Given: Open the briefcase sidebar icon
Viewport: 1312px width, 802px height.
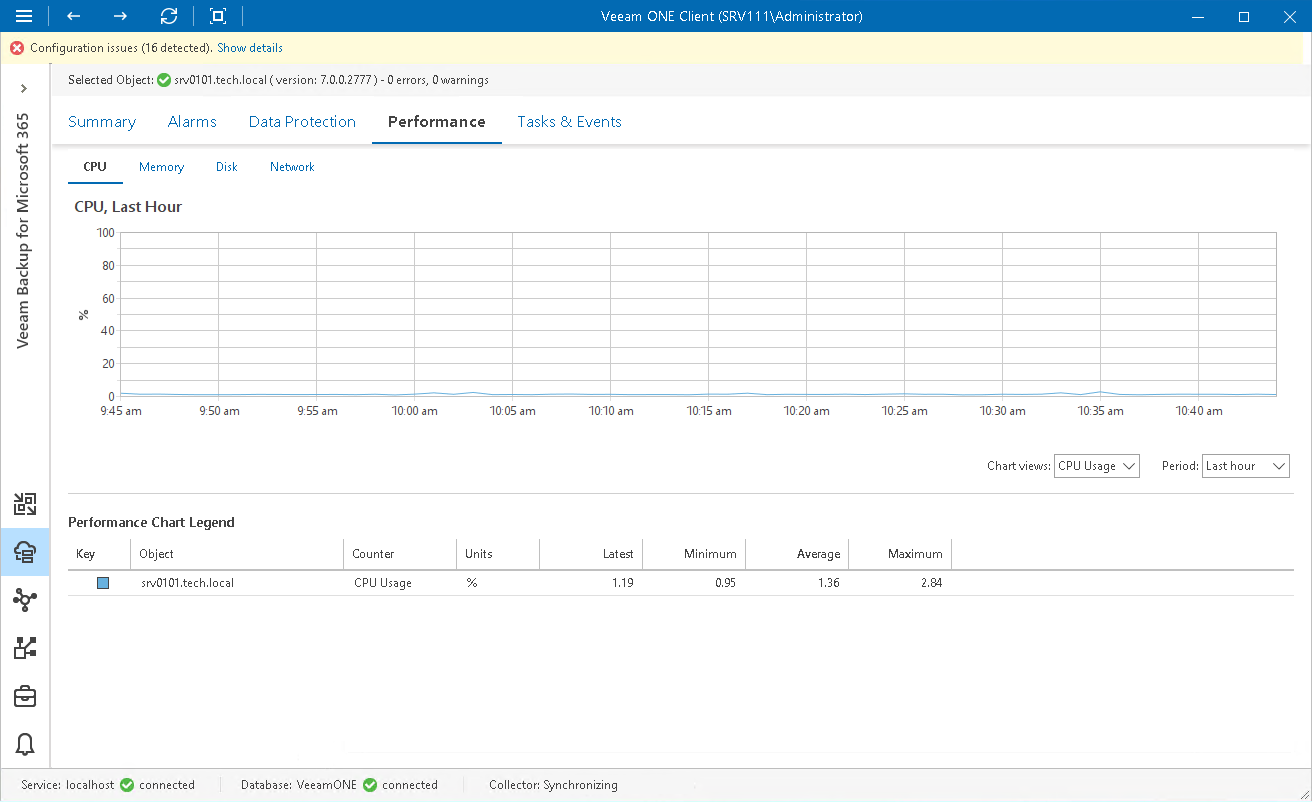Looking at the screenshot, I should pos(25,696).
